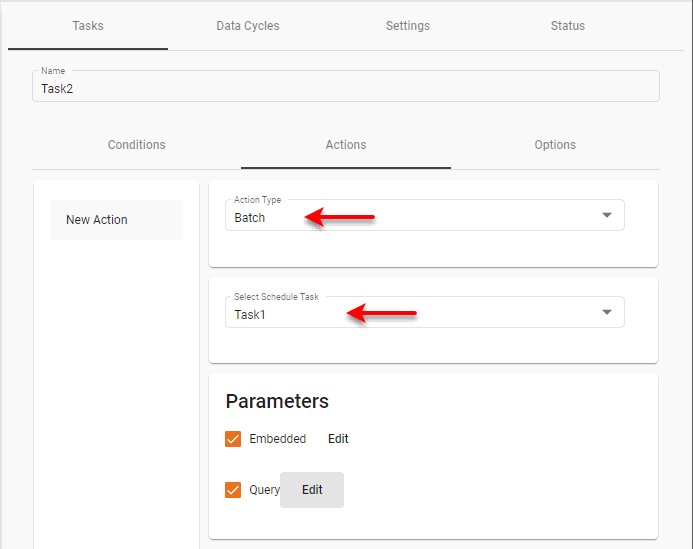Select the Actions sub-tab

[346, 145]
